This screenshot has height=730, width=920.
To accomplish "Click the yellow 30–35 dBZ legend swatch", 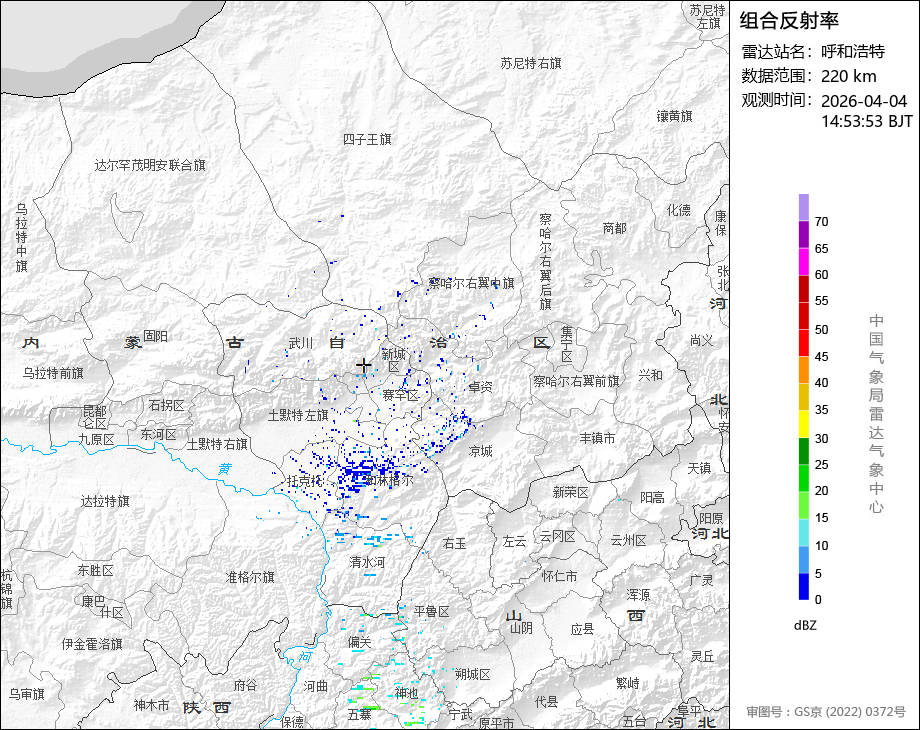I will 803,424.
